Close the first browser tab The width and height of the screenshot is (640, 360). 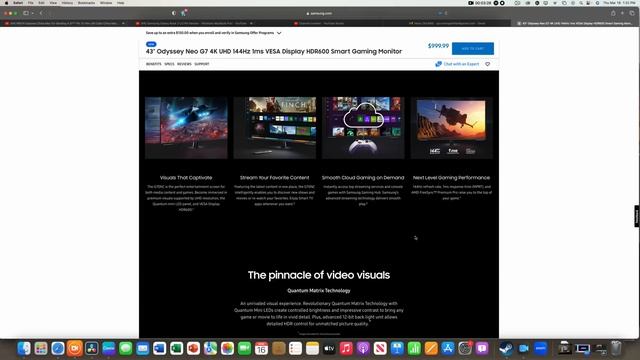(123, 23)
